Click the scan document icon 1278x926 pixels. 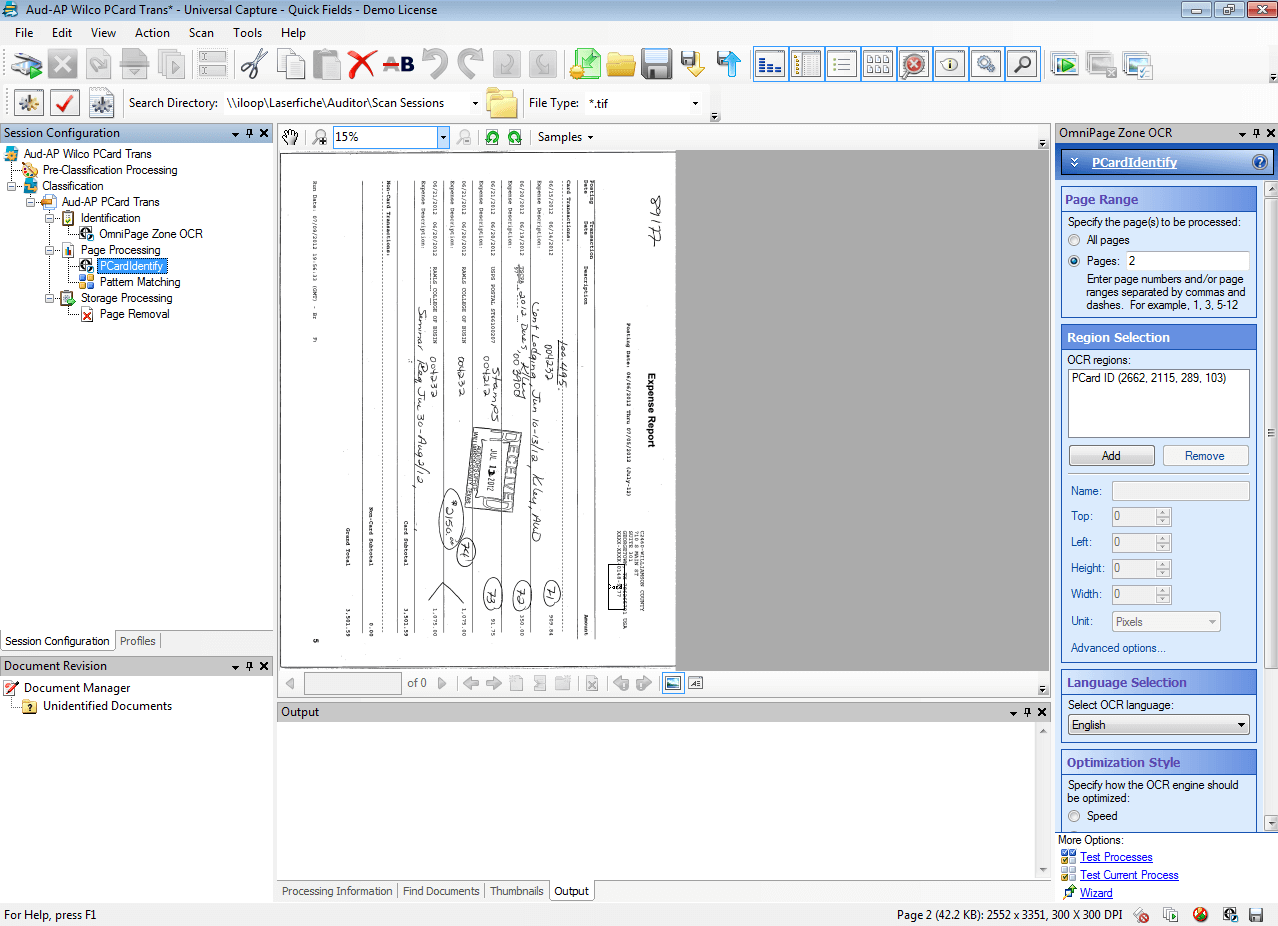[x=27, y=65]
